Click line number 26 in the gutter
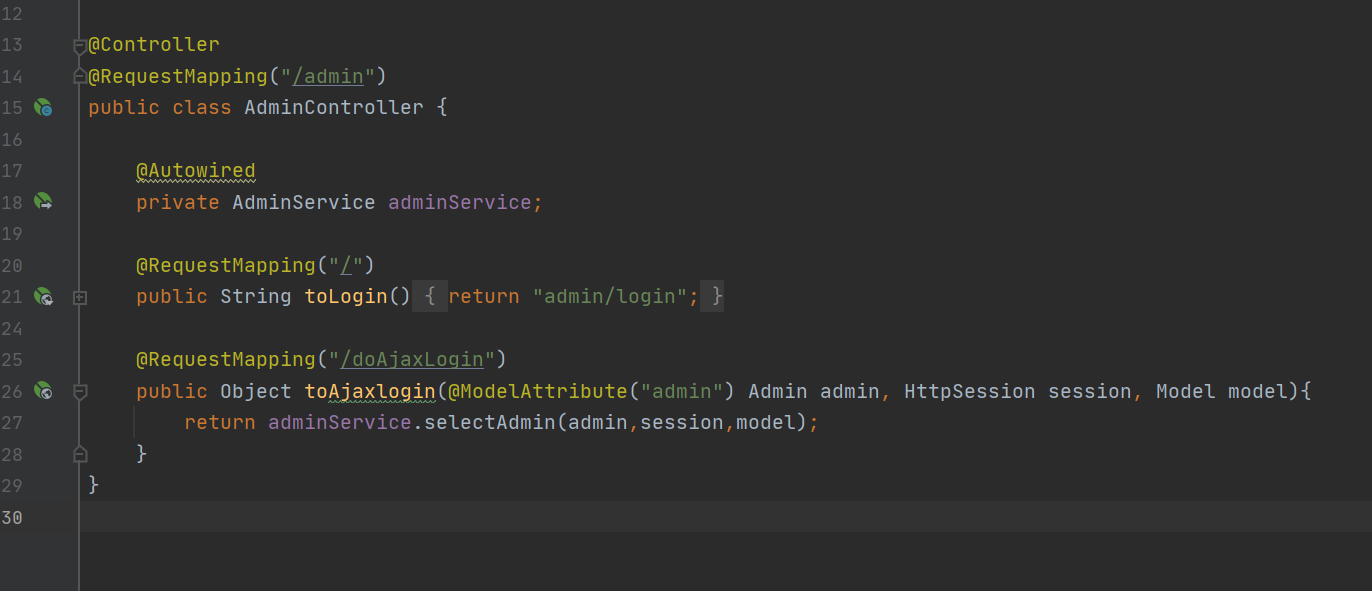 tap(13, 391)
